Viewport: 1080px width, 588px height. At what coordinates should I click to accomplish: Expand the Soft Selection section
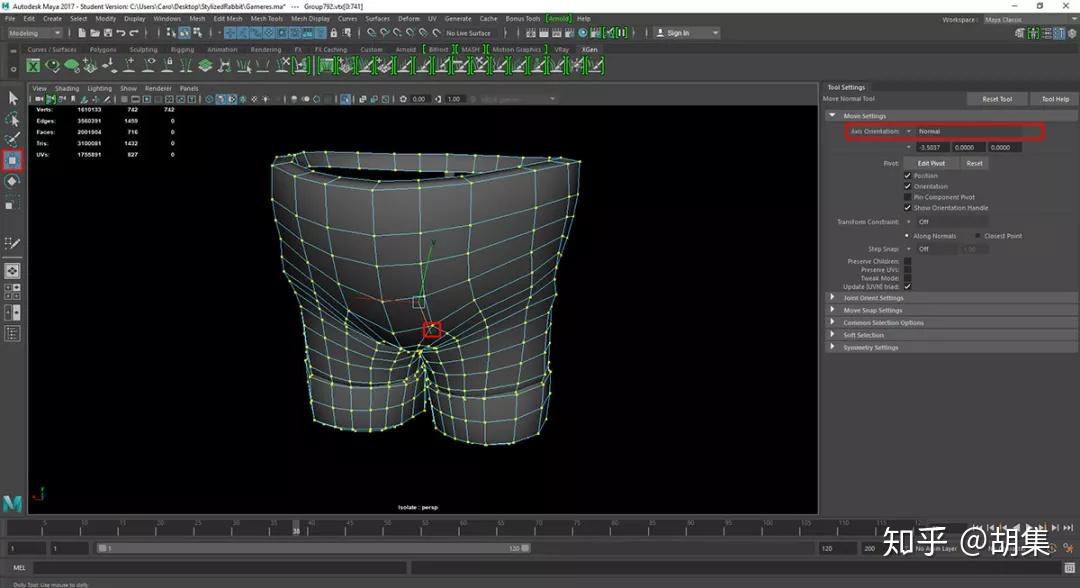point(863,335)
